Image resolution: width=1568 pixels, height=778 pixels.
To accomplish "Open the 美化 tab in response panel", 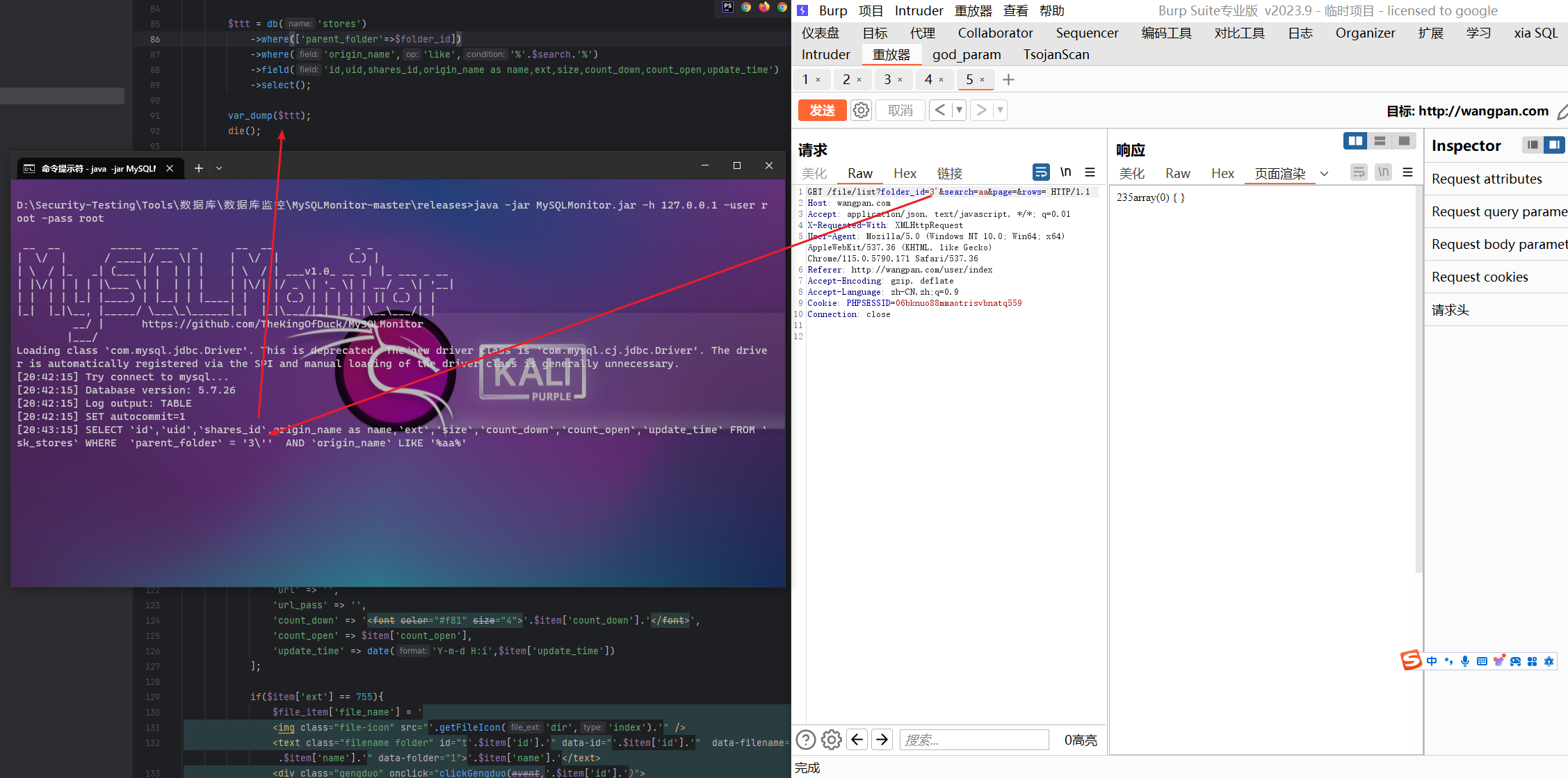I will pyautogui.click(x=1131, y=173).
